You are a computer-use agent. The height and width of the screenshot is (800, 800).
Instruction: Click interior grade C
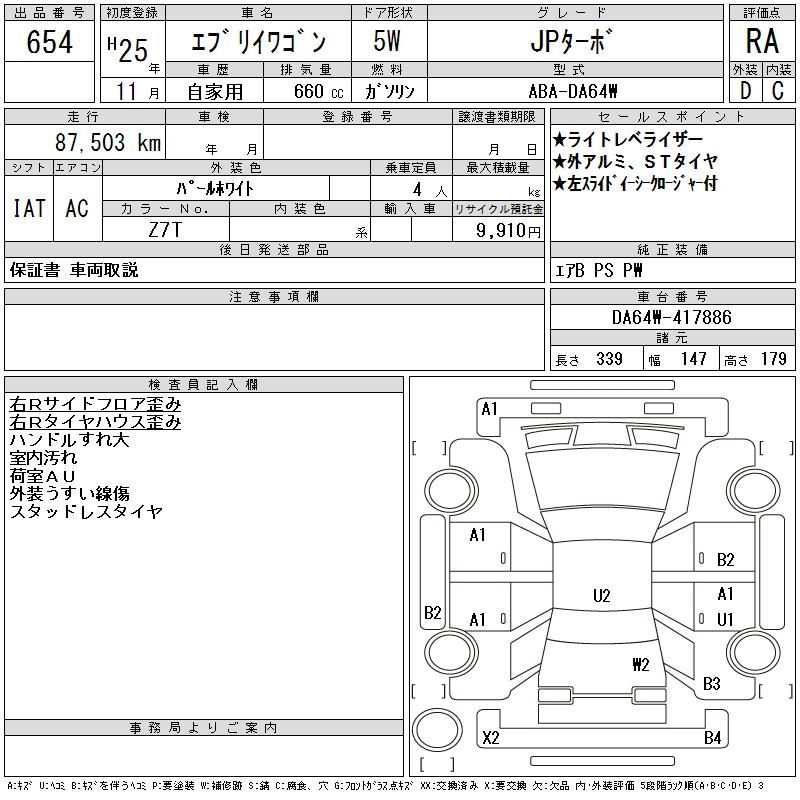(x=778, y=91)
